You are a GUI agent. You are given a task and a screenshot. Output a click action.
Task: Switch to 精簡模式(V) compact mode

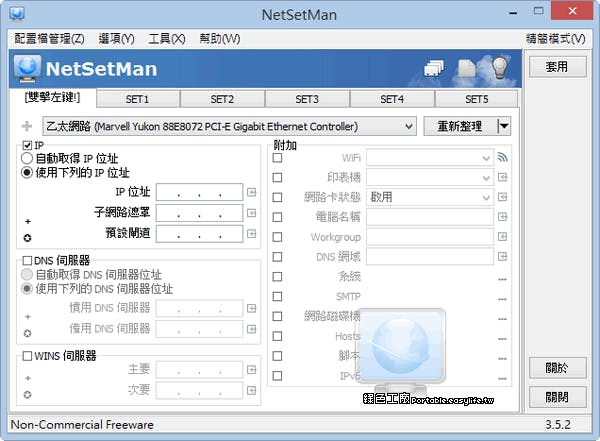(x=556, y=39)
